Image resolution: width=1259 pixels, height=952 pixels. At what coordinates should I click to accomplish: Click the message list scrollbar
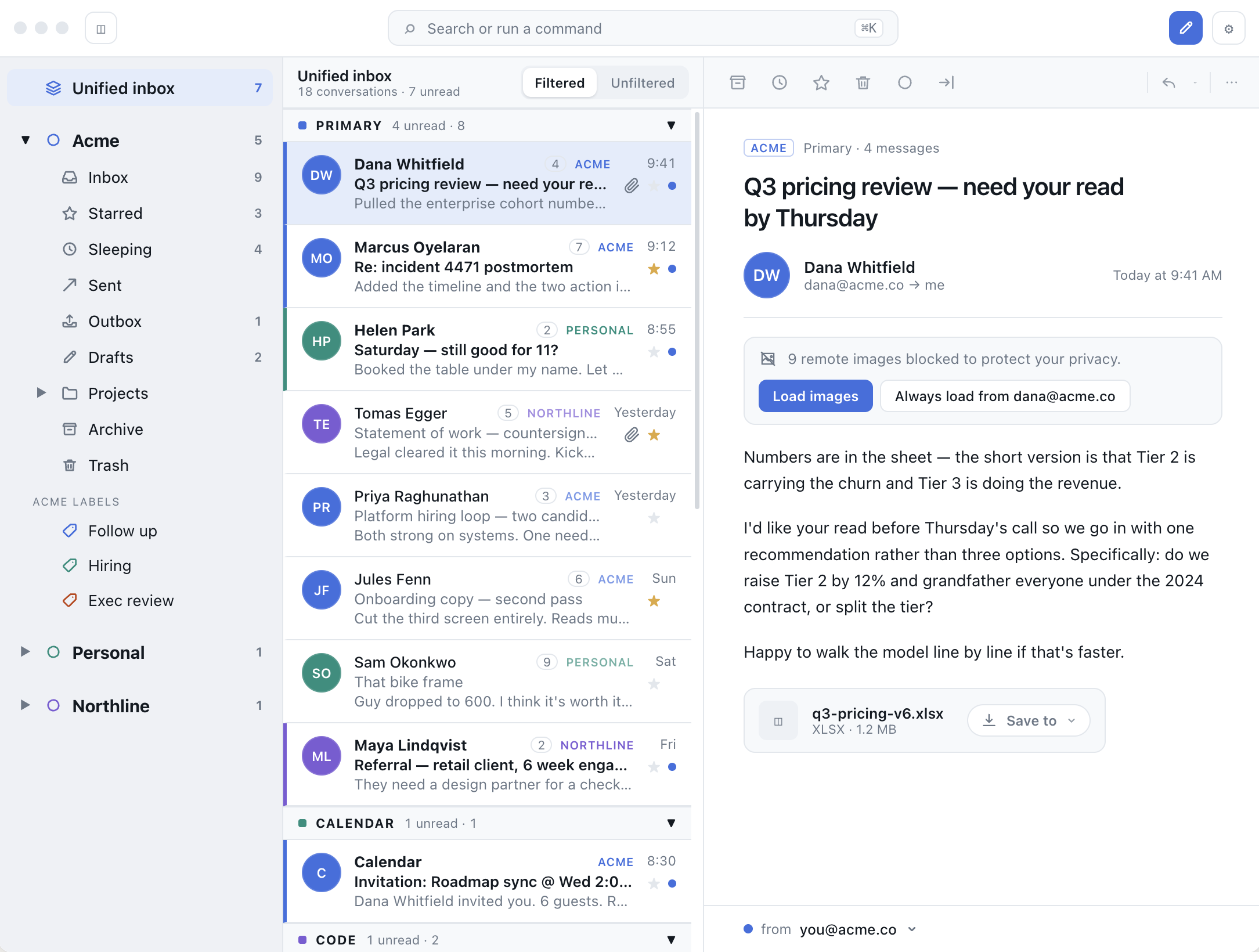click(697, 311)
